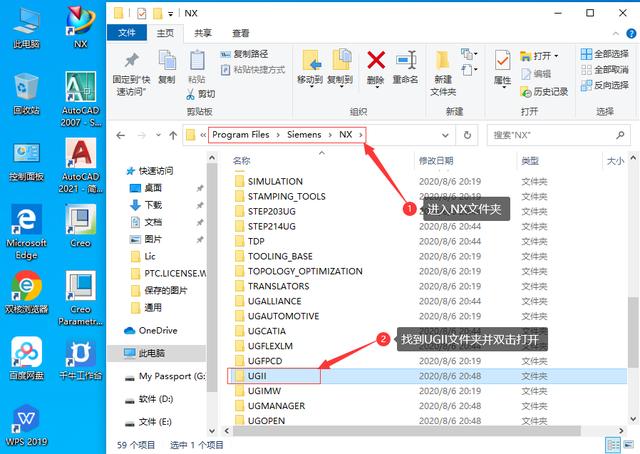Screen dimensions: 640x454
Task: Open recent locations dropdown arrow
Action: 158,135
